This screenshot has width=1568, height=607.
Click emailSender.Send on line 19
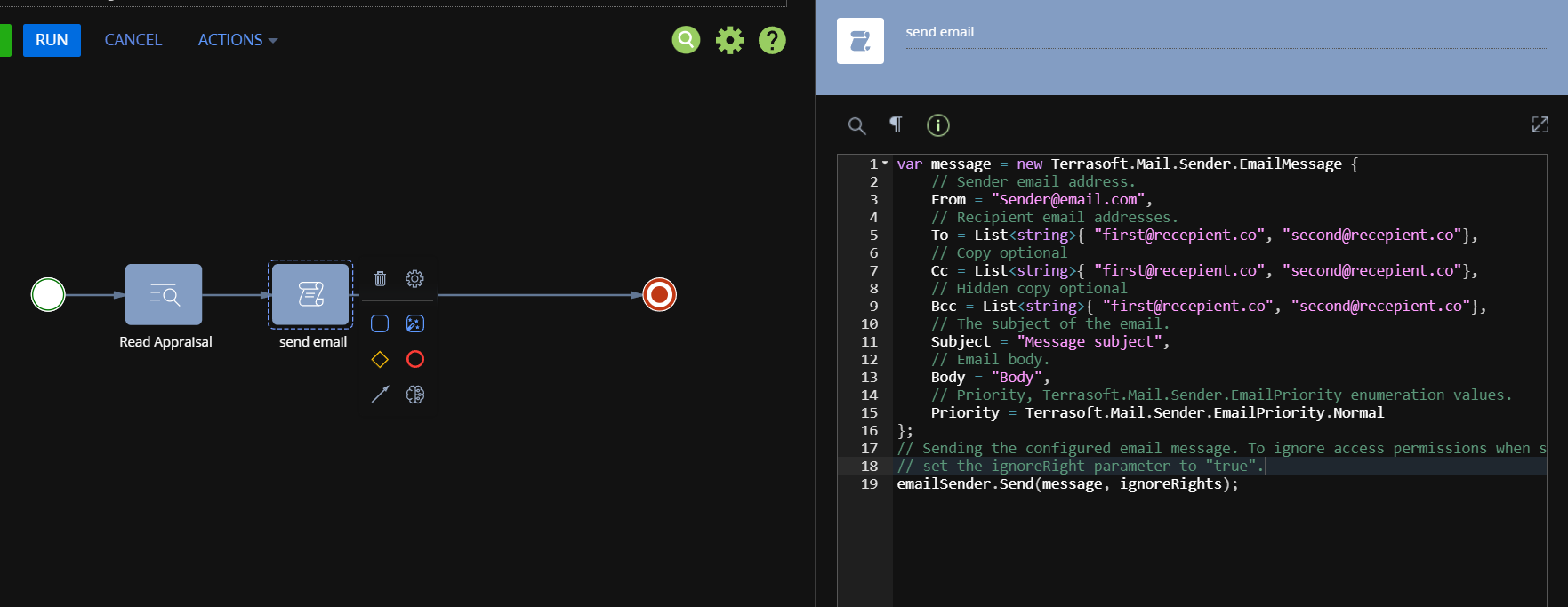coord(965,483)
